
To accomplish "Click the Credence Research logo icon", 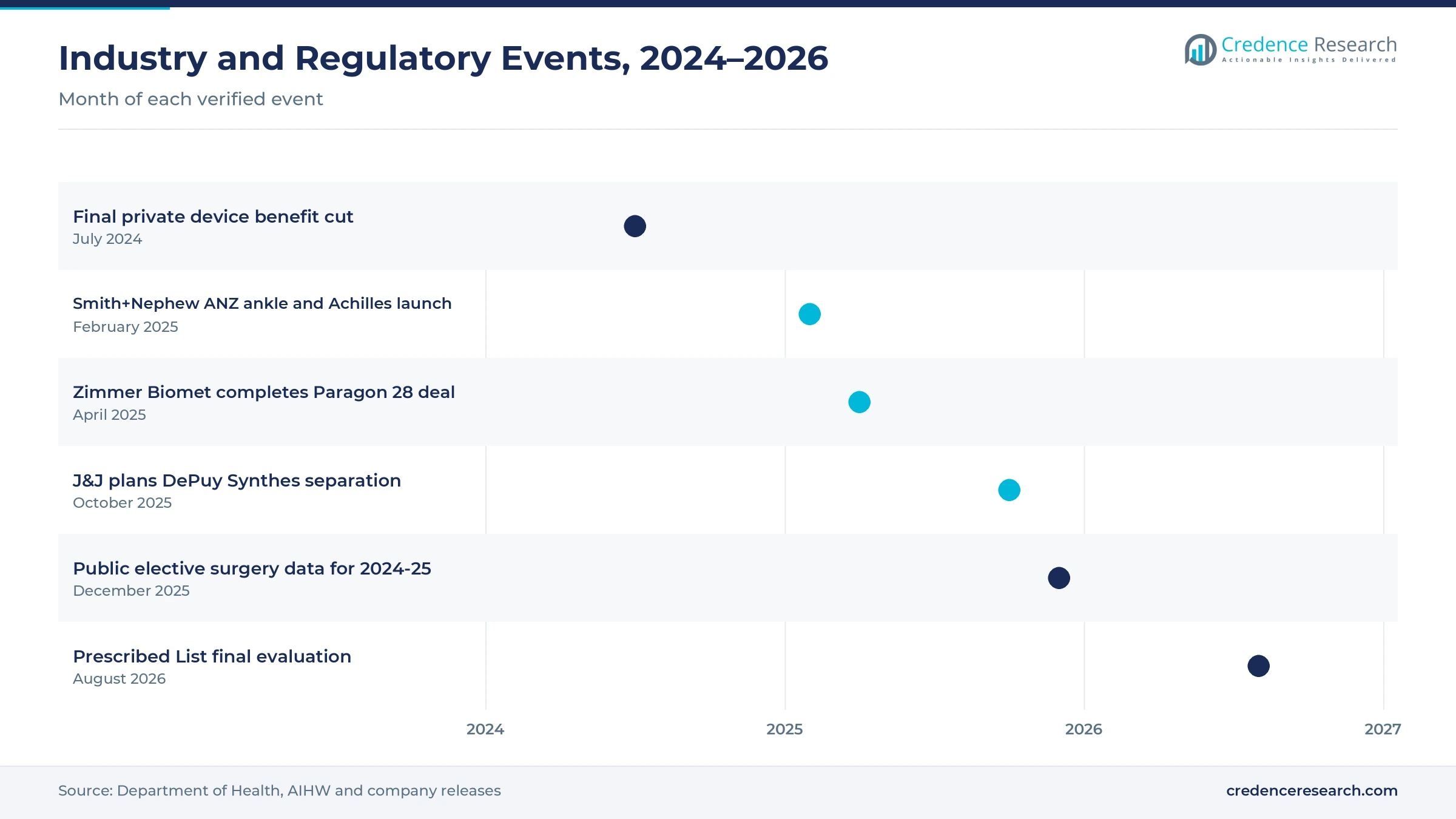I will pyautogui.click(x=1200, y=50).
